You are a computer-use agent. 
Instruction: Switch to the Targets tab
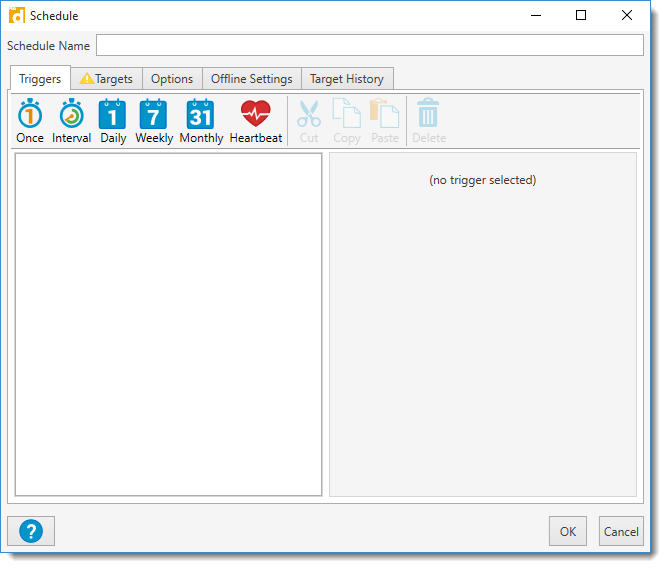pyautogui.click(x=106, y=79)
